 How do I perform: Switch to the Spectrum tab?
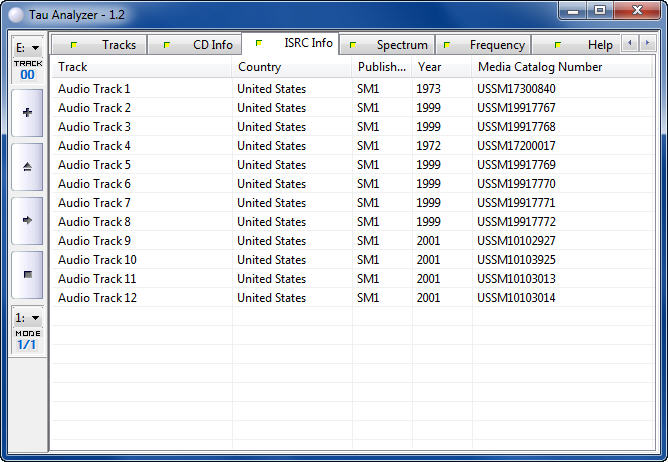point(391,45)
